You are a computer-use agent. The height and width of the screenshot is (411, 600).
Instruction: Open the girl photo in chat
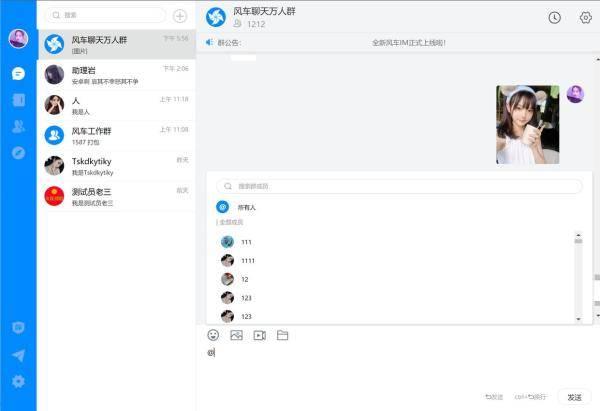click(527, 125)
